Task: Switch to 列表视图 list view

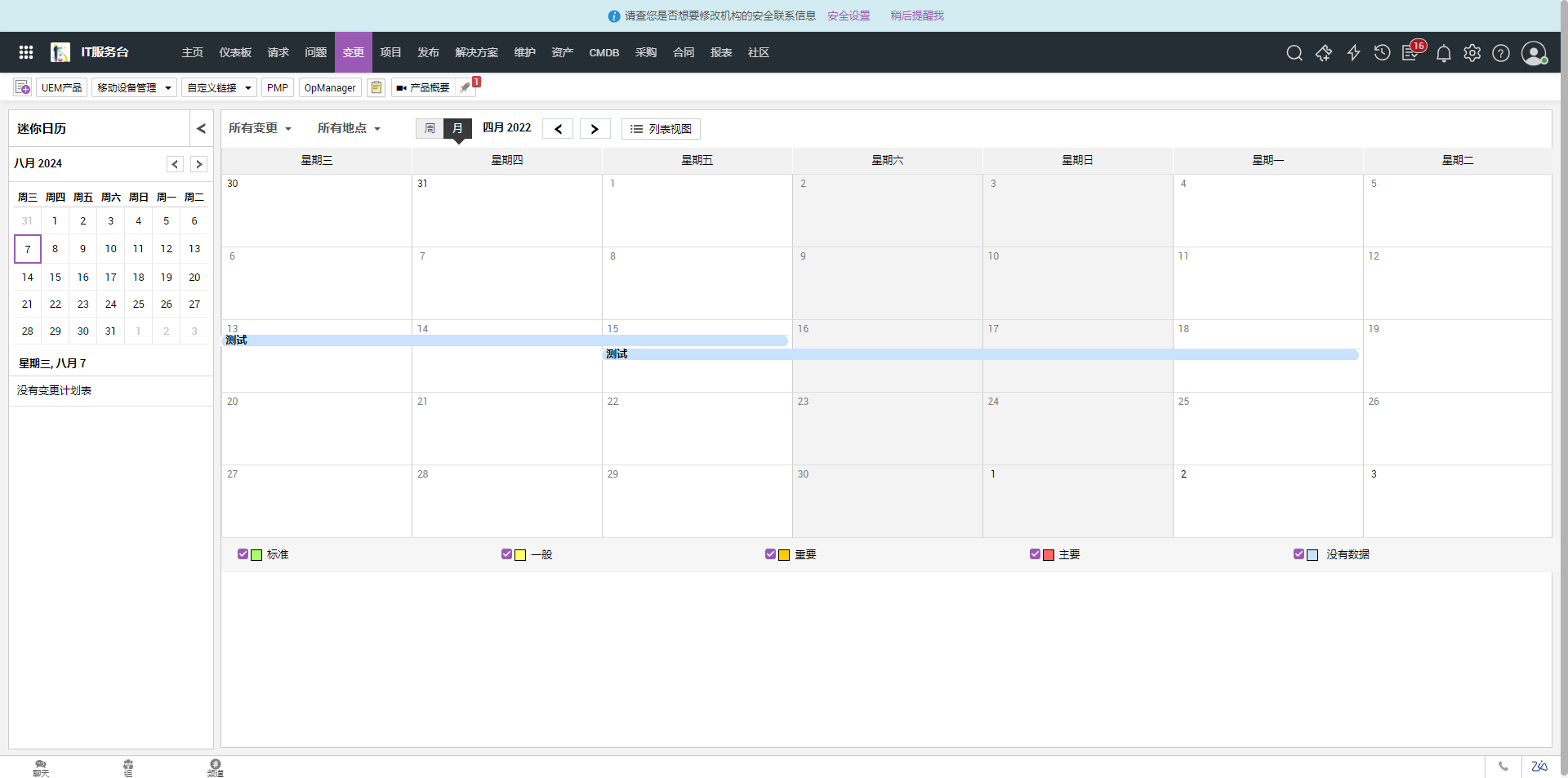Action: pyautogui.click(x=661, y=129)
